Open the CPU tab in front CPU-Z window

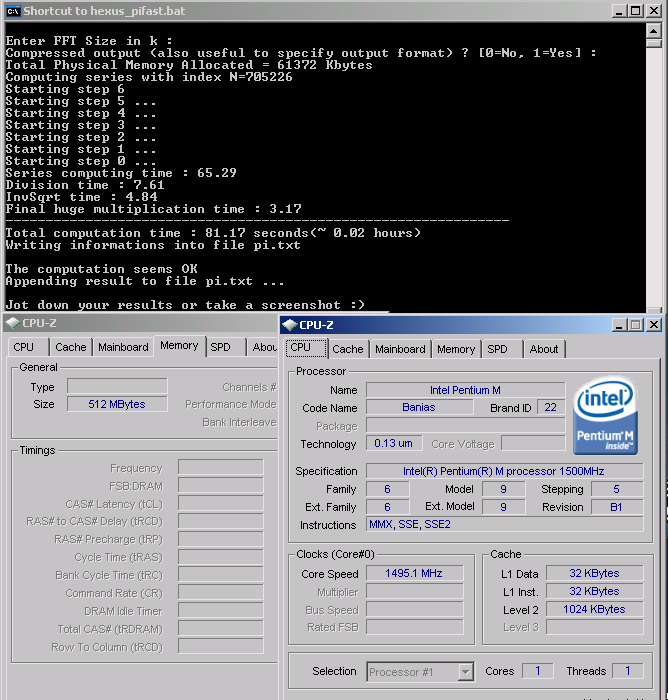pos(306,348)
